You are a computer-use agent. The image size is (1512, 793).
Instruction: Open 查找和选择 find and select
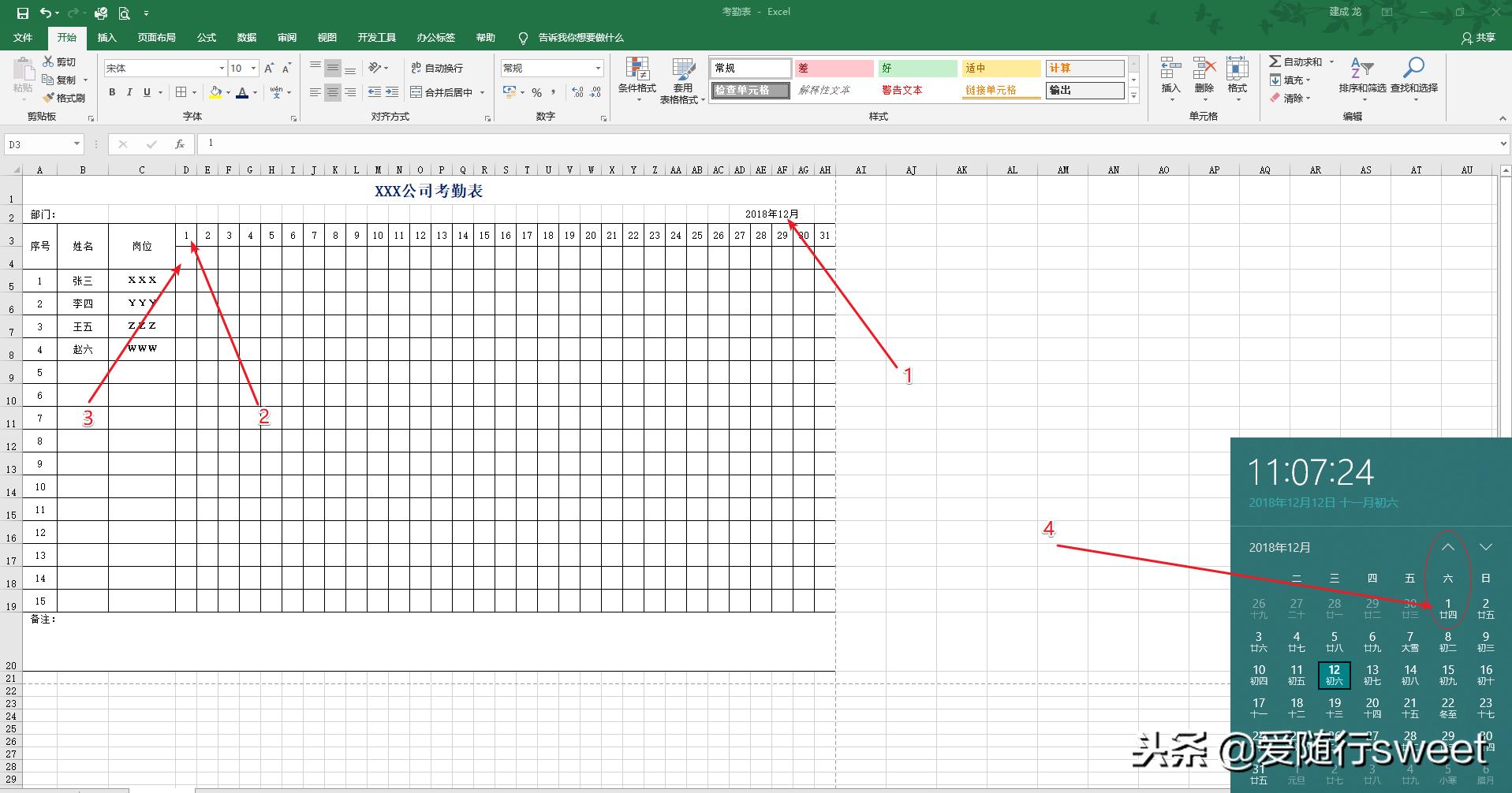coord(1413,79)
